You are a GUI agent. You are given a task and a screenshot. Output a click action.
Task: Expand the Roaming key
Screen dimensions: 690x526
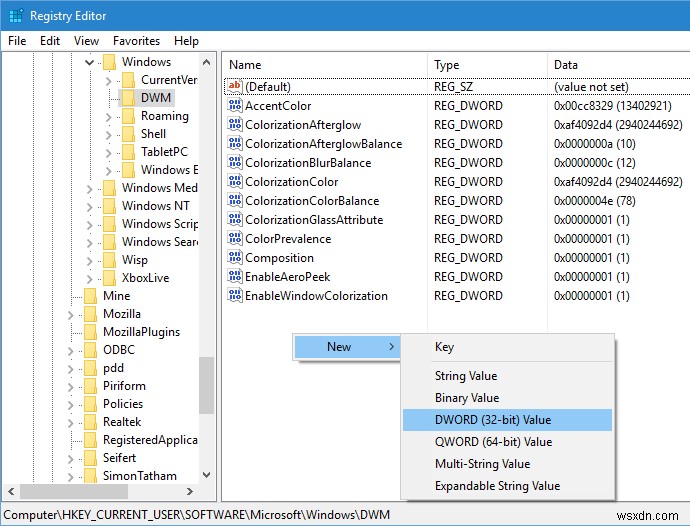pos(109,117)
